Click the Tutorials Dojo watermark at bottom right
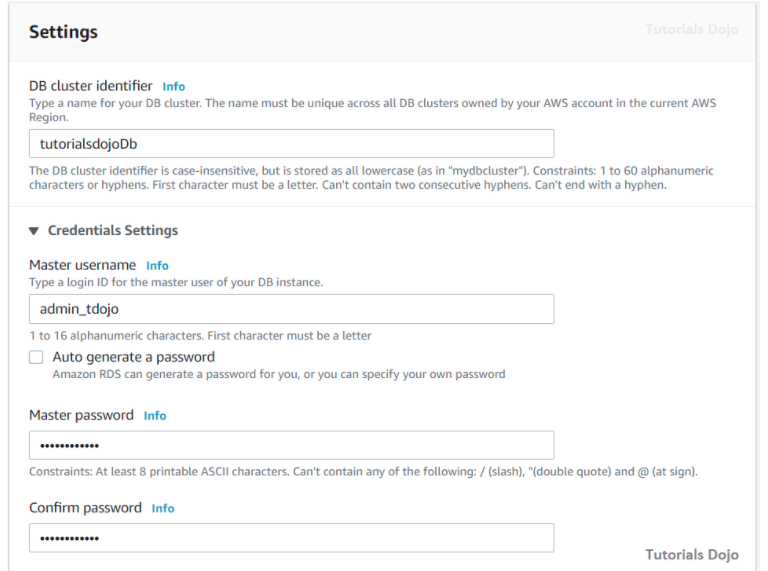The height and width of the screenshot is (571, 768). click(x=691, y=555)
